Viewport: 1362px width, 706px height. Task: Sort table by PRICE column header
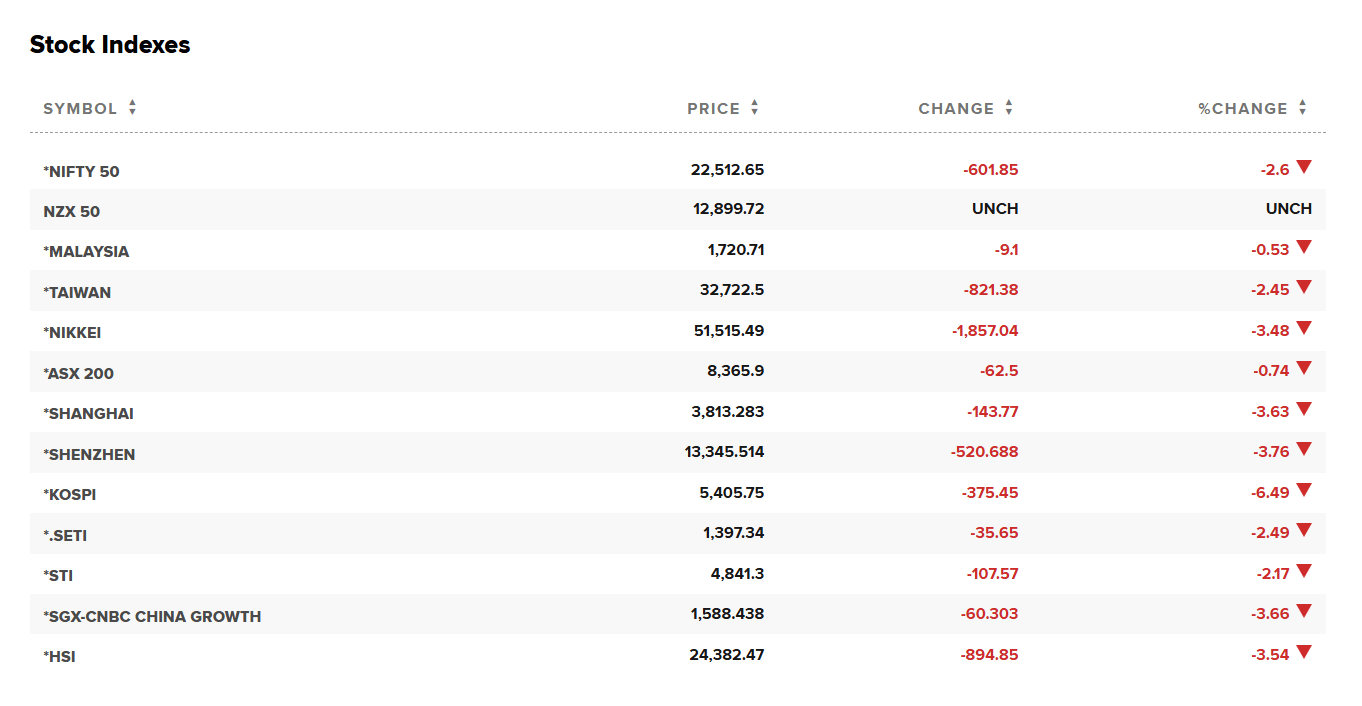[713, 109]
